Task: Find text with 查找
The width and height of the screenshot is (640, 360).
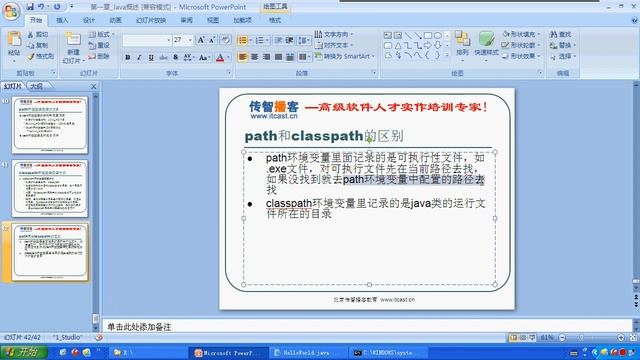Action: tap(561, 34)
